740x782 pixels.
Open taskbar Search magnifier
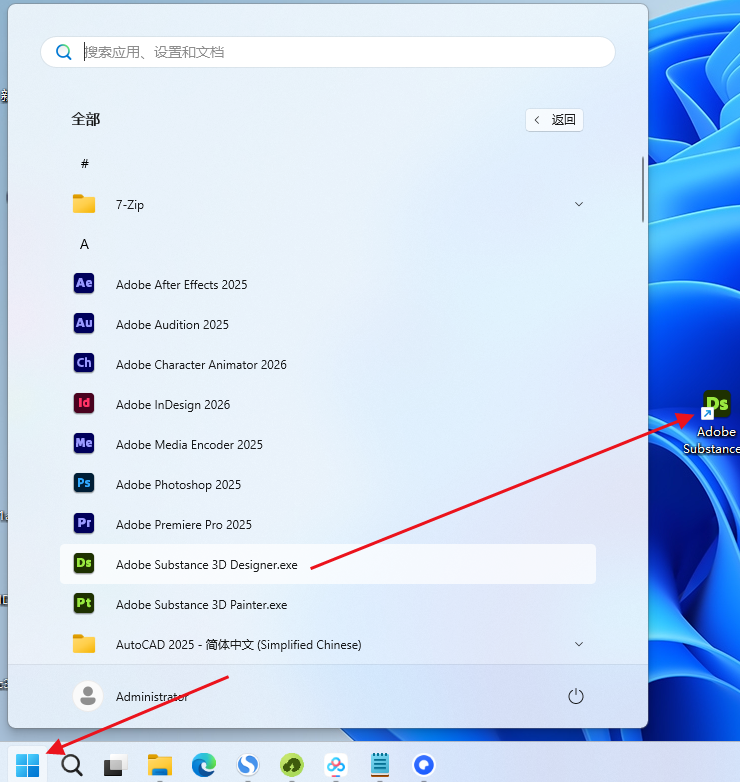[72, 765]
